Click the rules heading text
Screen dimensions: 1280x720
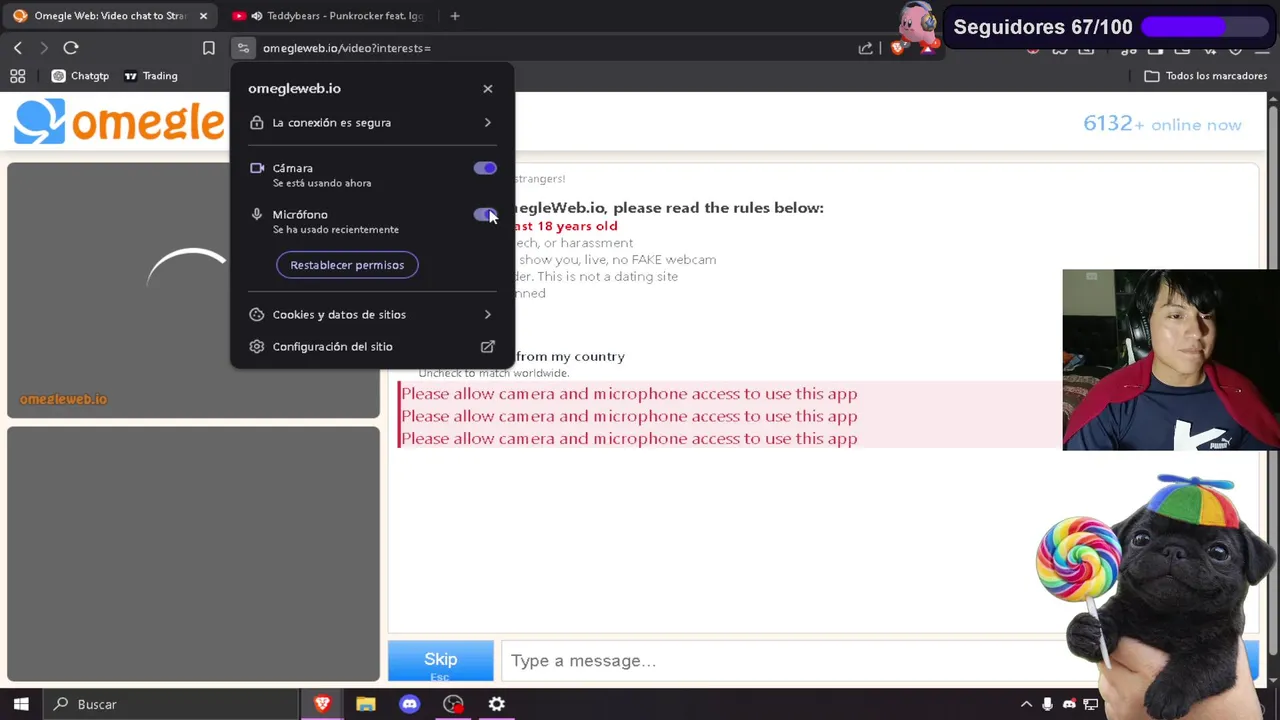pos(668,208)
